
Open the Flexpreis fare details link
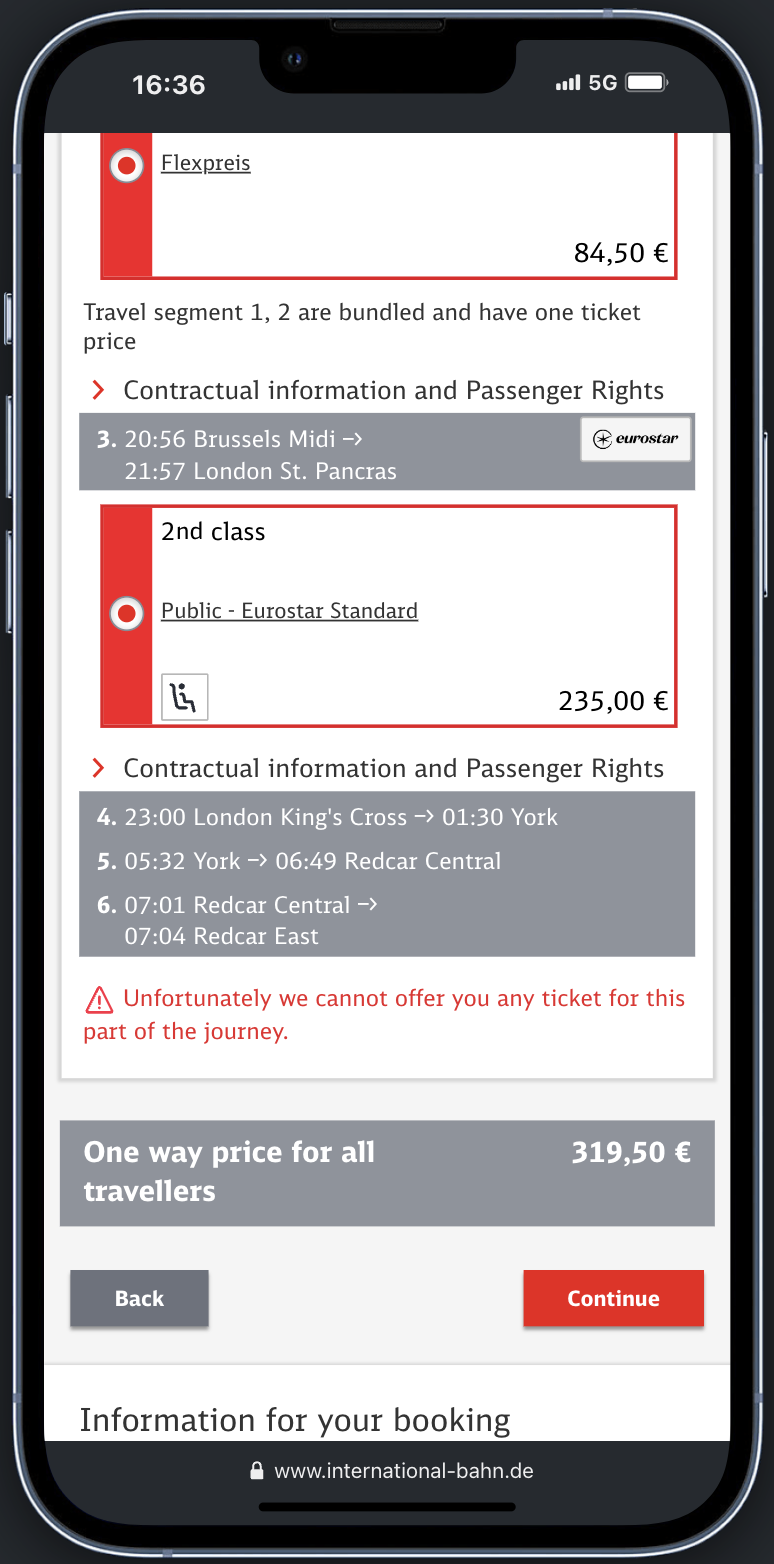[205, 162]
